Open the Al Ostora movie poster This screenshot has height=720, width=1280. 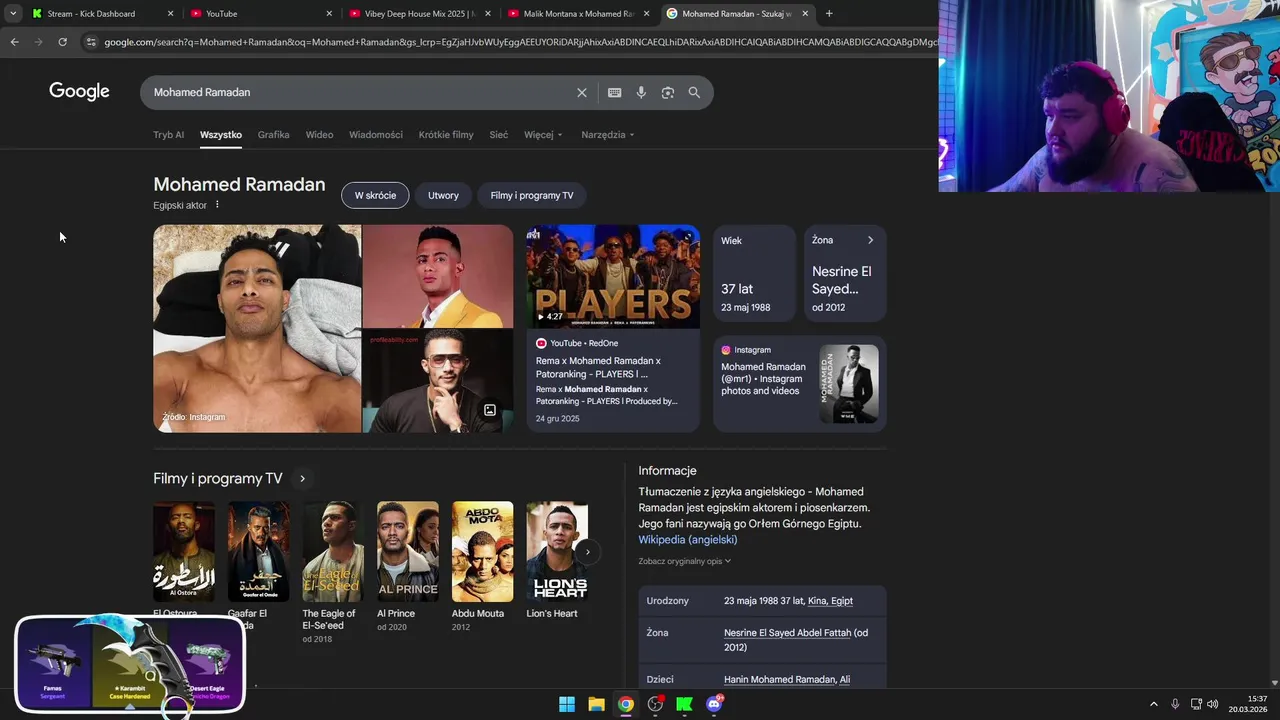coord(184,551)
